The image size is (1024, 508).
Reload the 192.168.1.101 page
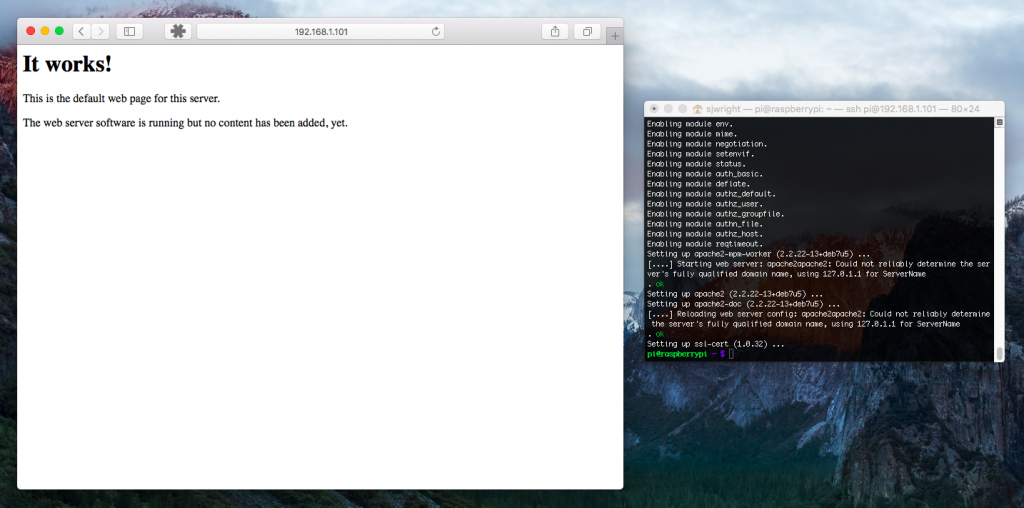(x=436, y=31)
